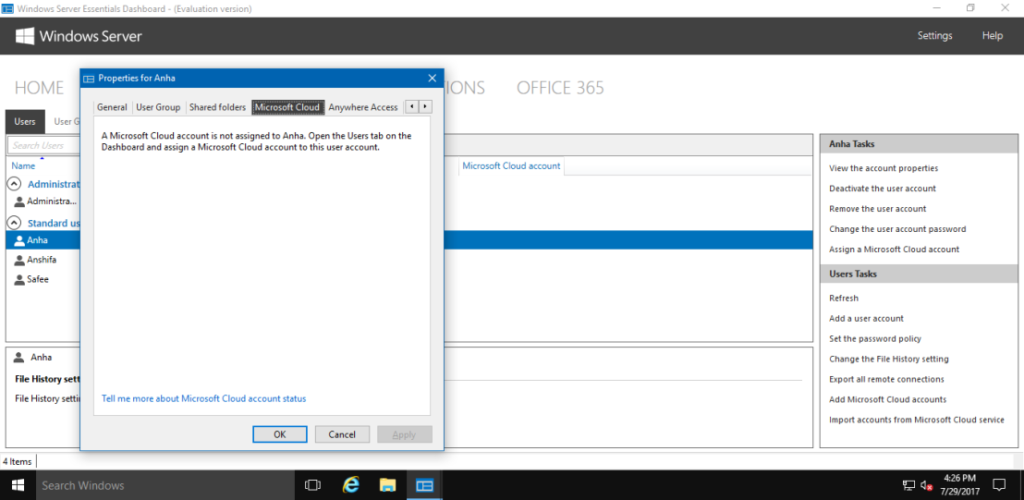Click Microsoft Cloud account column header
Viewport: 1024px width, 500px height.
[x=511, y=166]
